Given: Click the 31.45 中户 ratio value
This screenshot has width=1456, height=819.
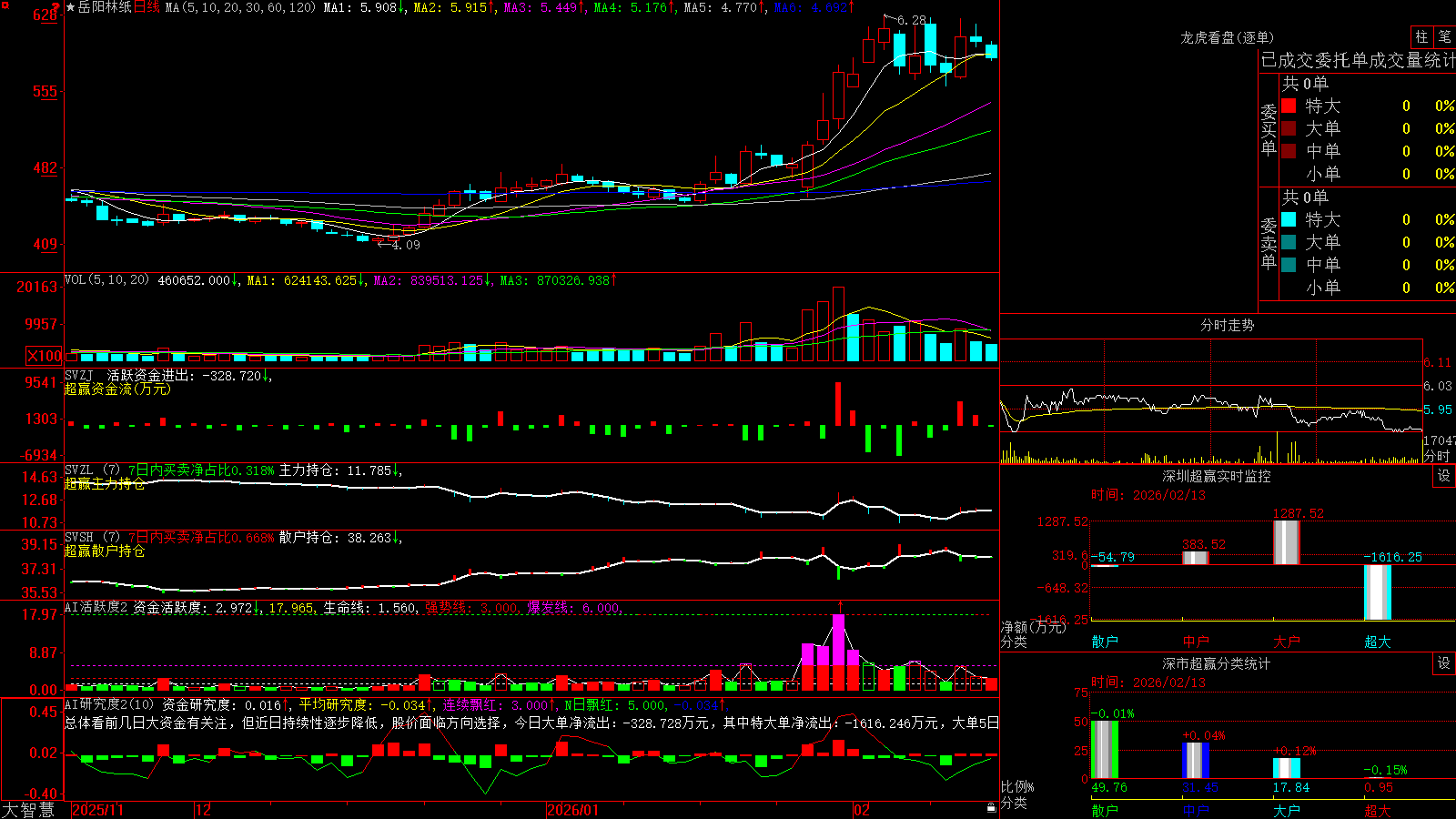Looking at the screenshot, I should (1200, 787).
